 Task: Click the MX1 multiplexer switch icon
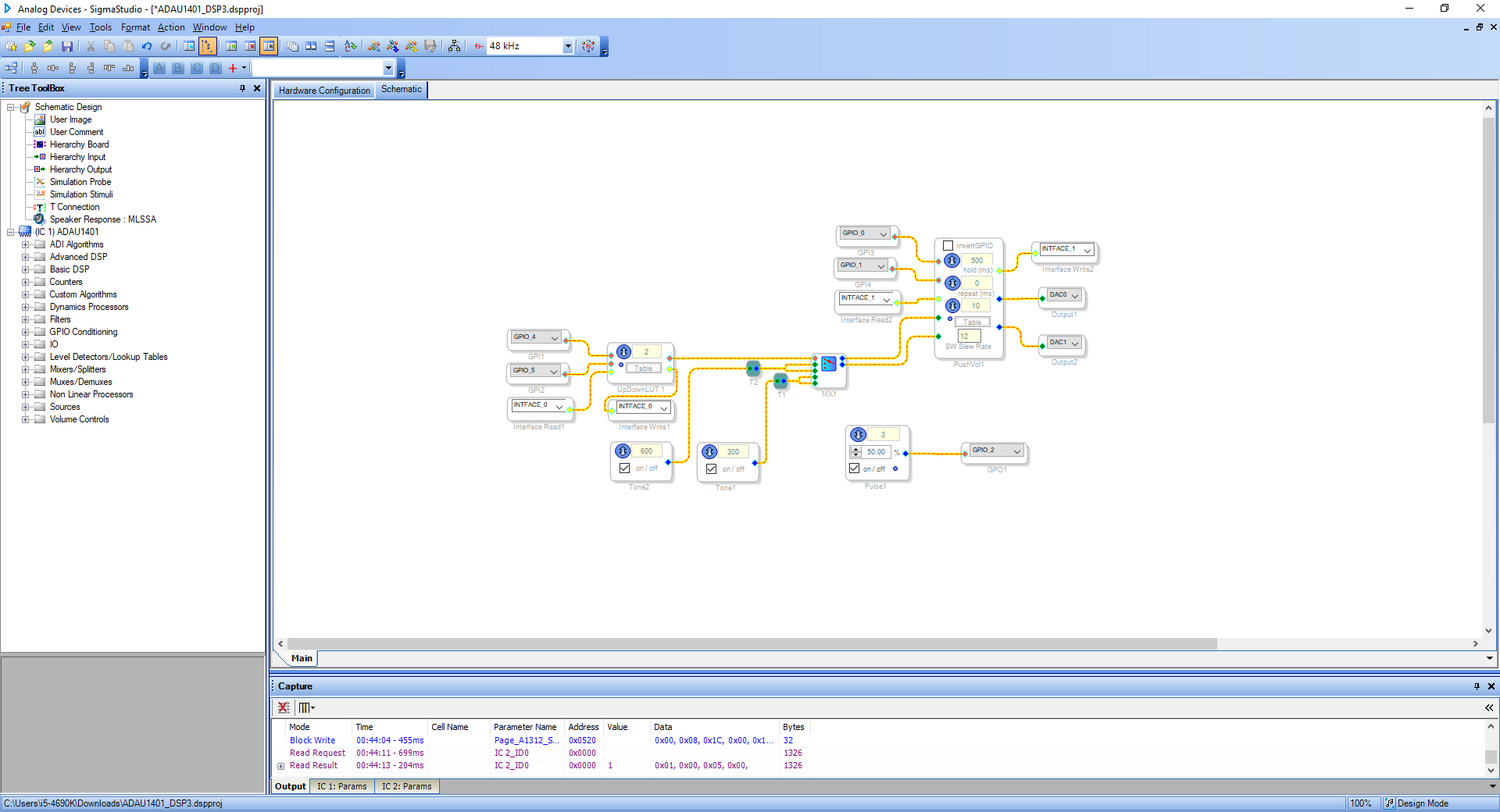point(829,363)
